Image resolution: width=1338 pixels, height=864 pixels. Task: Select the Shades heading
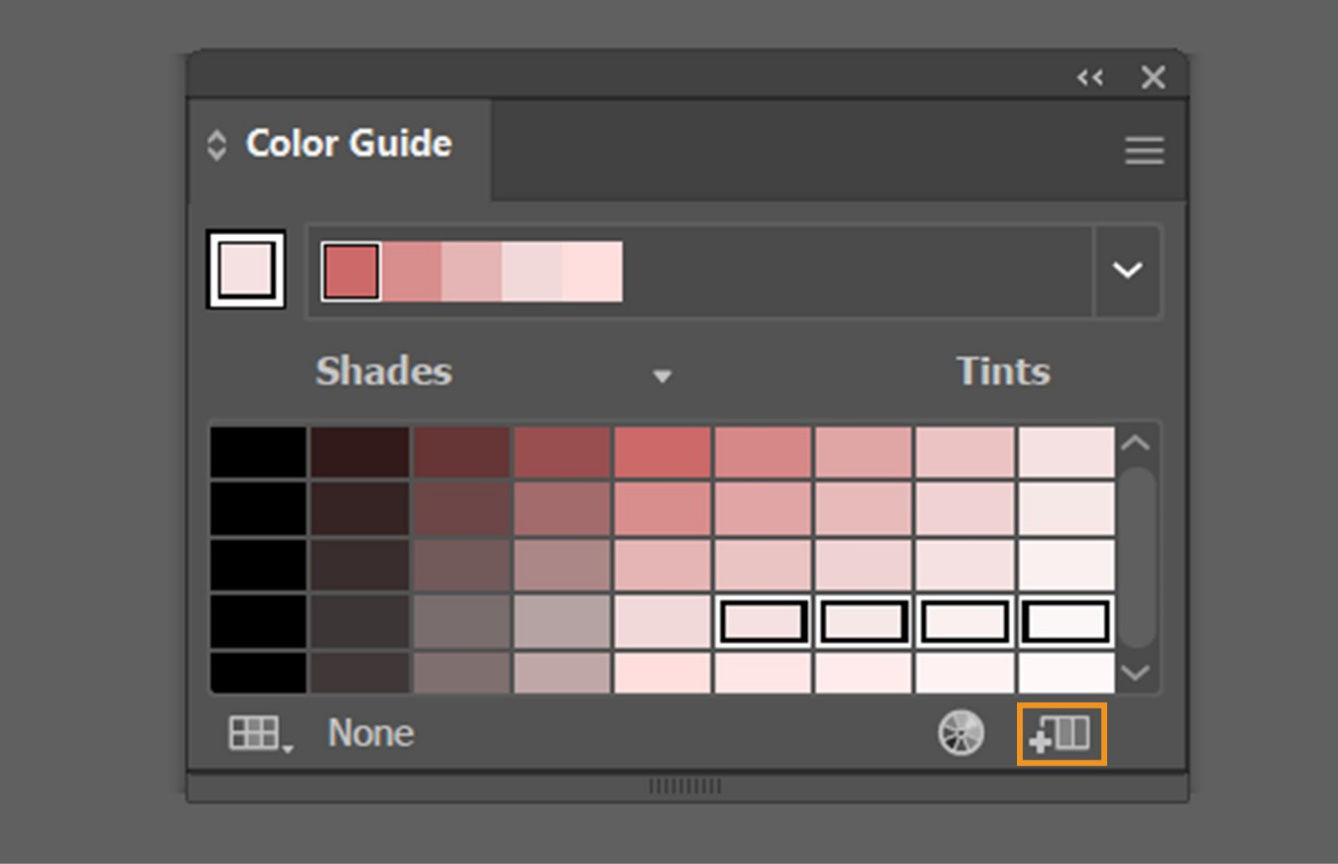tap(382, 371)
